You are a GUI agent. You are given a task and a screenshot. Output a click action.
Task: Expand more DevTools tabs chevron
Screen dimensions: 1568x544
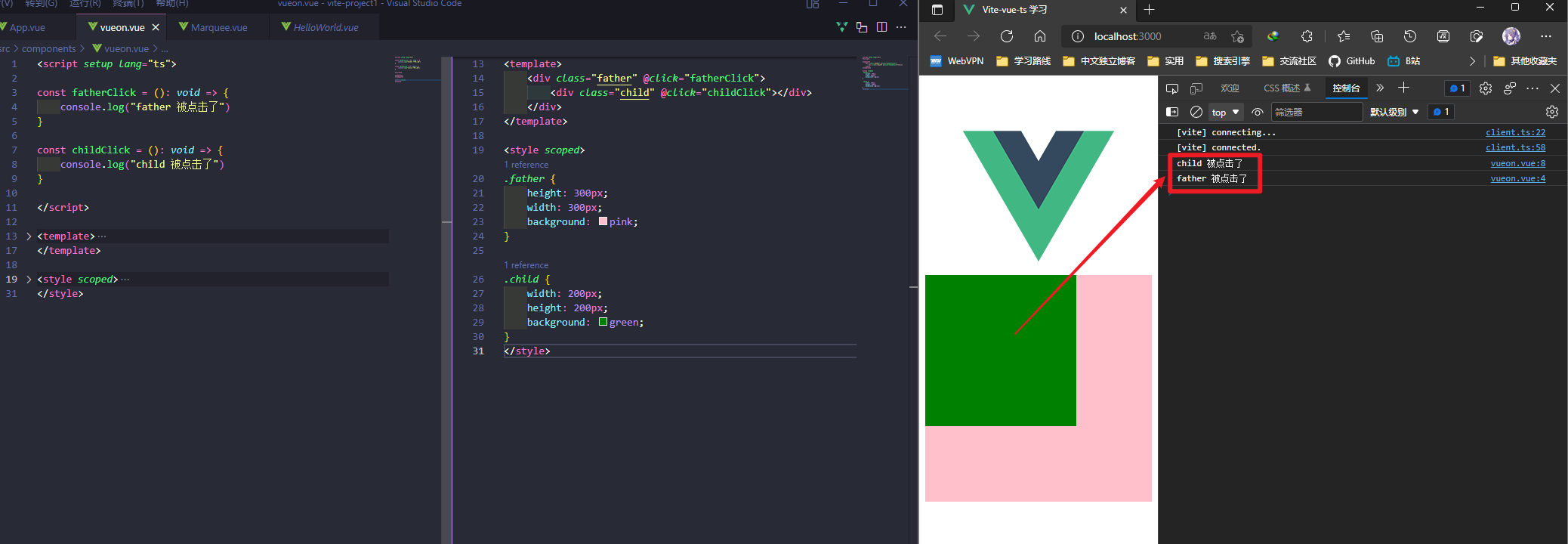(1380, 88)
